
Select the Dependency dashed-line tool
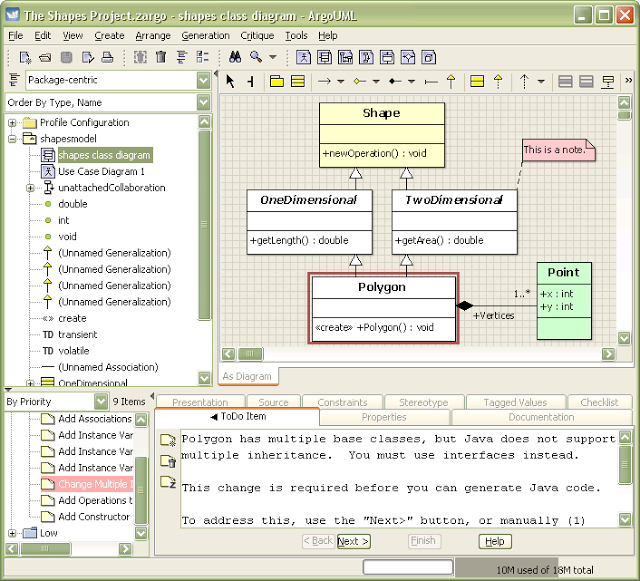point(524,81)
